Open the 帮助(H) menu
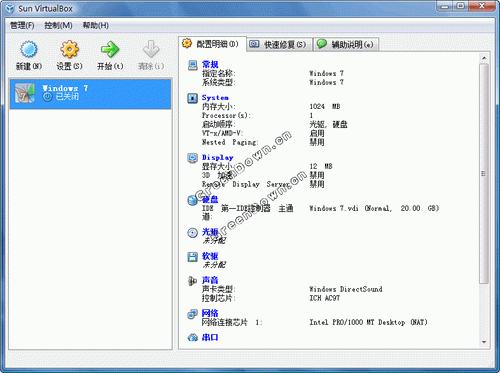The image size is (500, 373). [x=96, y=25]
